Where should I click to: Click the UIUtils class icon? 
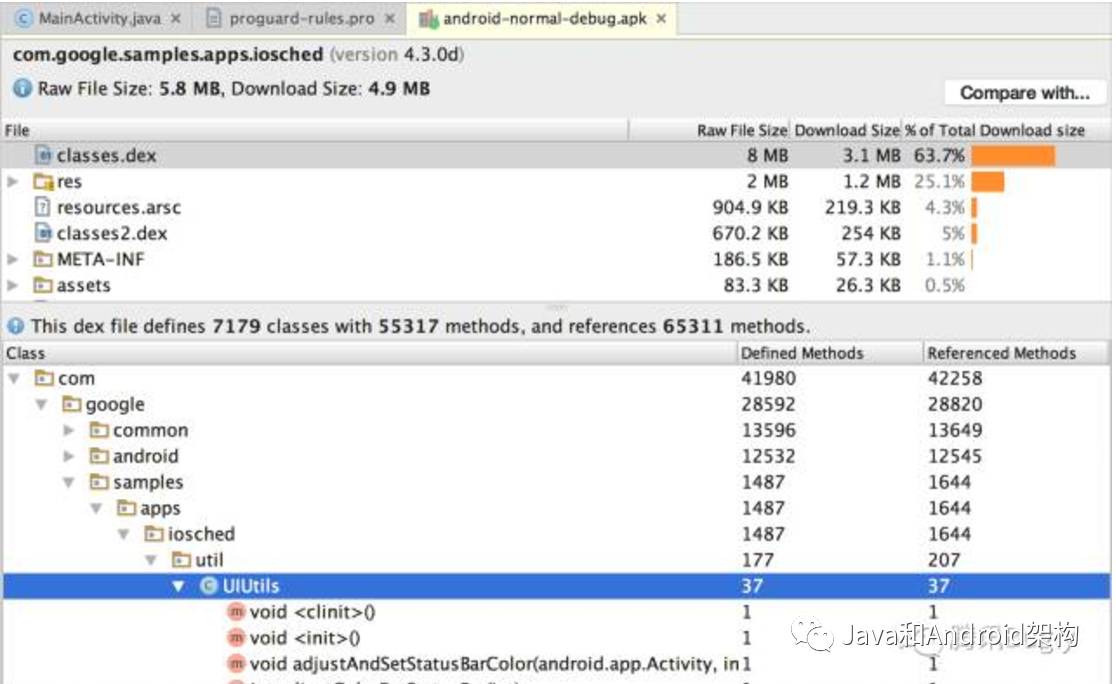click(x=209, y=586)
